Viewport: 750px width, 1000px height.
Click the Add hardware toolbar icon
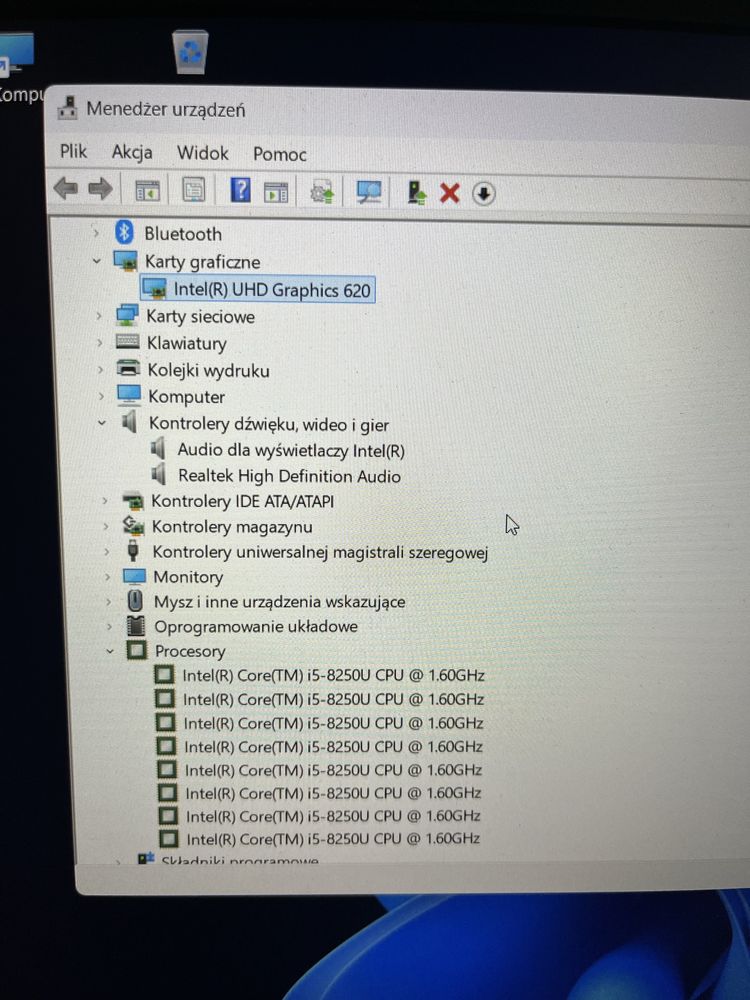point(416,193)
